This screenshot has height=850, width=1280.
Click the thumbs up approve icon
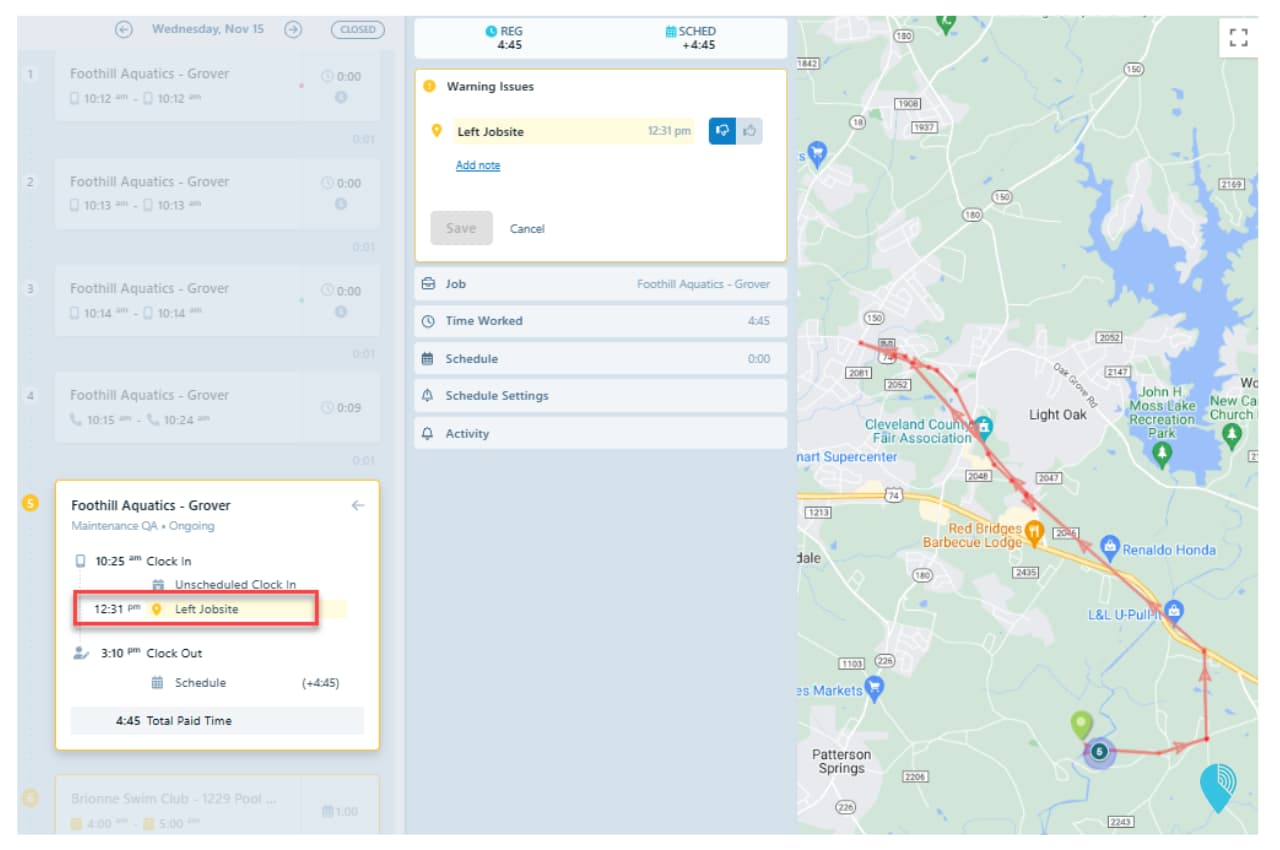click(x=749, y=131)
